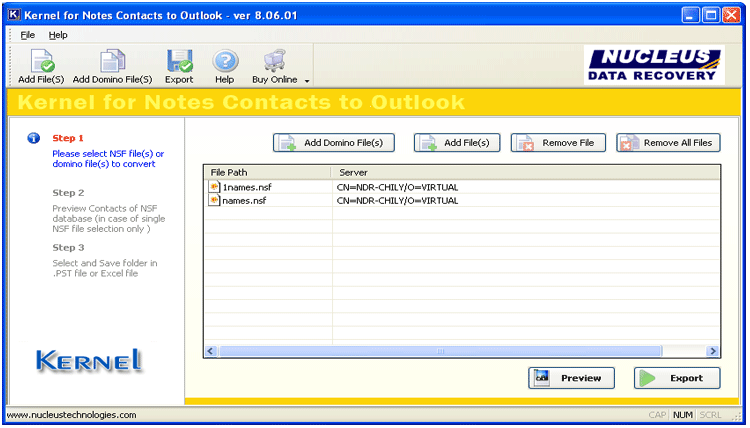Click the horizontal scrollbar left arrow

[211, 351]
